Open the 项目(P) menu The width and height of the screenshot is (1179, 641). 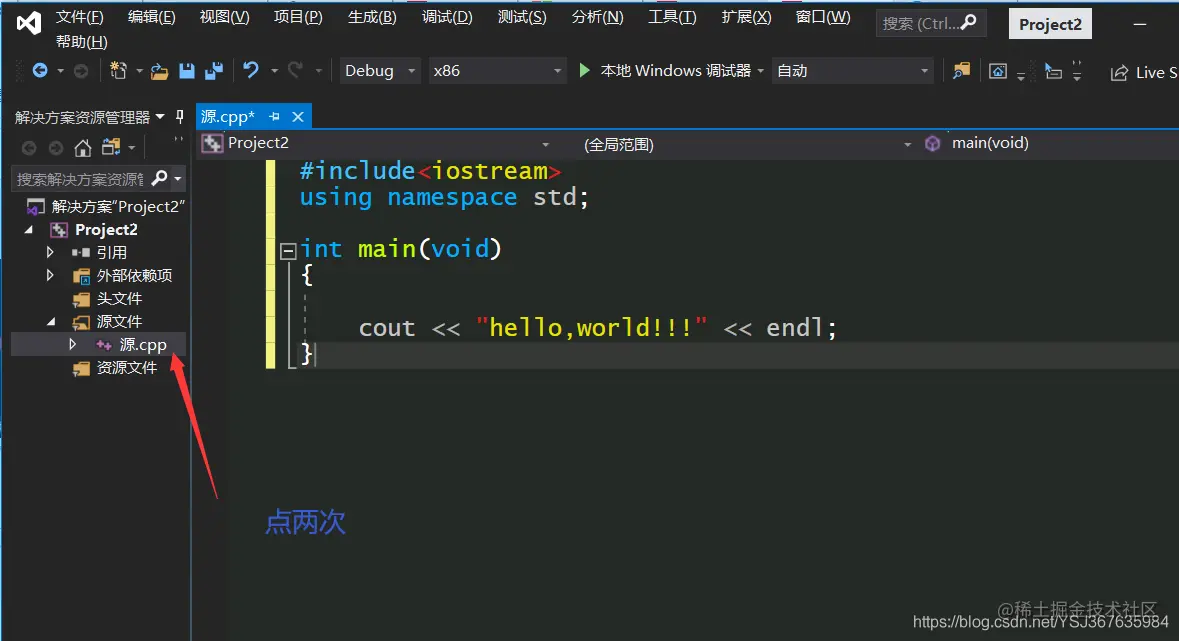pos(298,17)
